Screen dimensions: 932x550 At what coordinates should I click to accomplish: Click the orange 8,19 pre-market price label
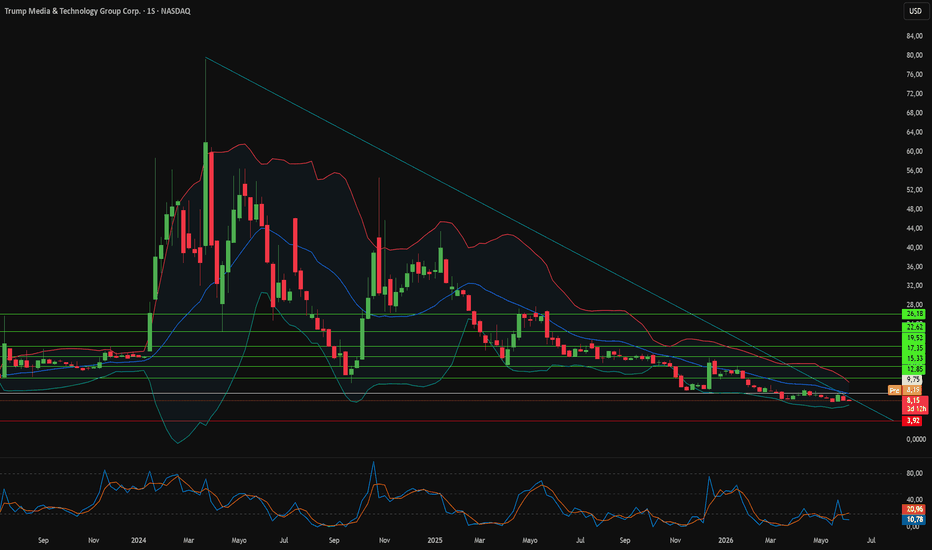coord(913,391)
